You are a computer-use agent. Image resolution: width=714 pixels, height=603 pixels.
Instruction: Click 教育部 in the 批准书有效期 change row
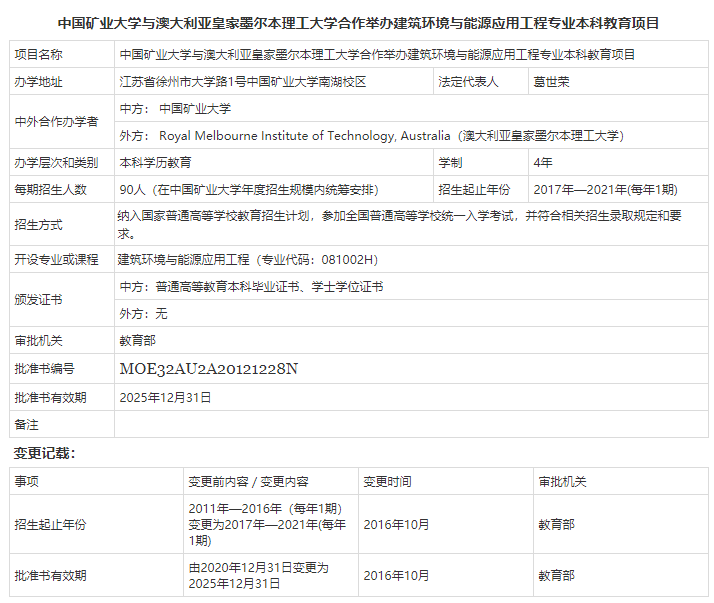coord(556,576)
